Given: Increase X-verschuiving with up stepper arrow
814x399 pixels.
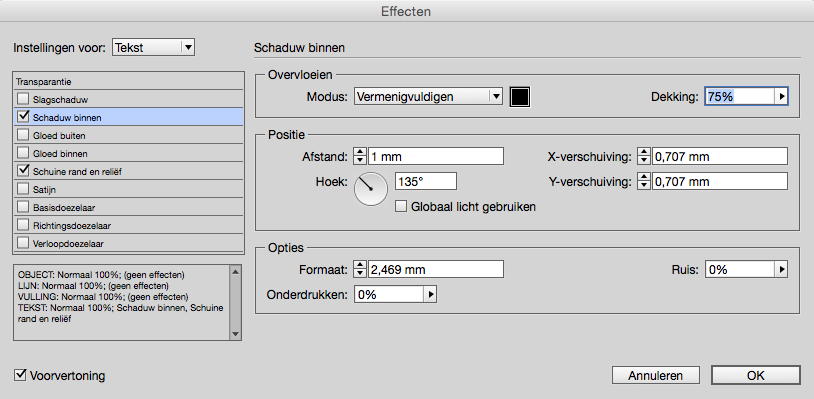Looking at the screenshot, I should pos(644,152).
